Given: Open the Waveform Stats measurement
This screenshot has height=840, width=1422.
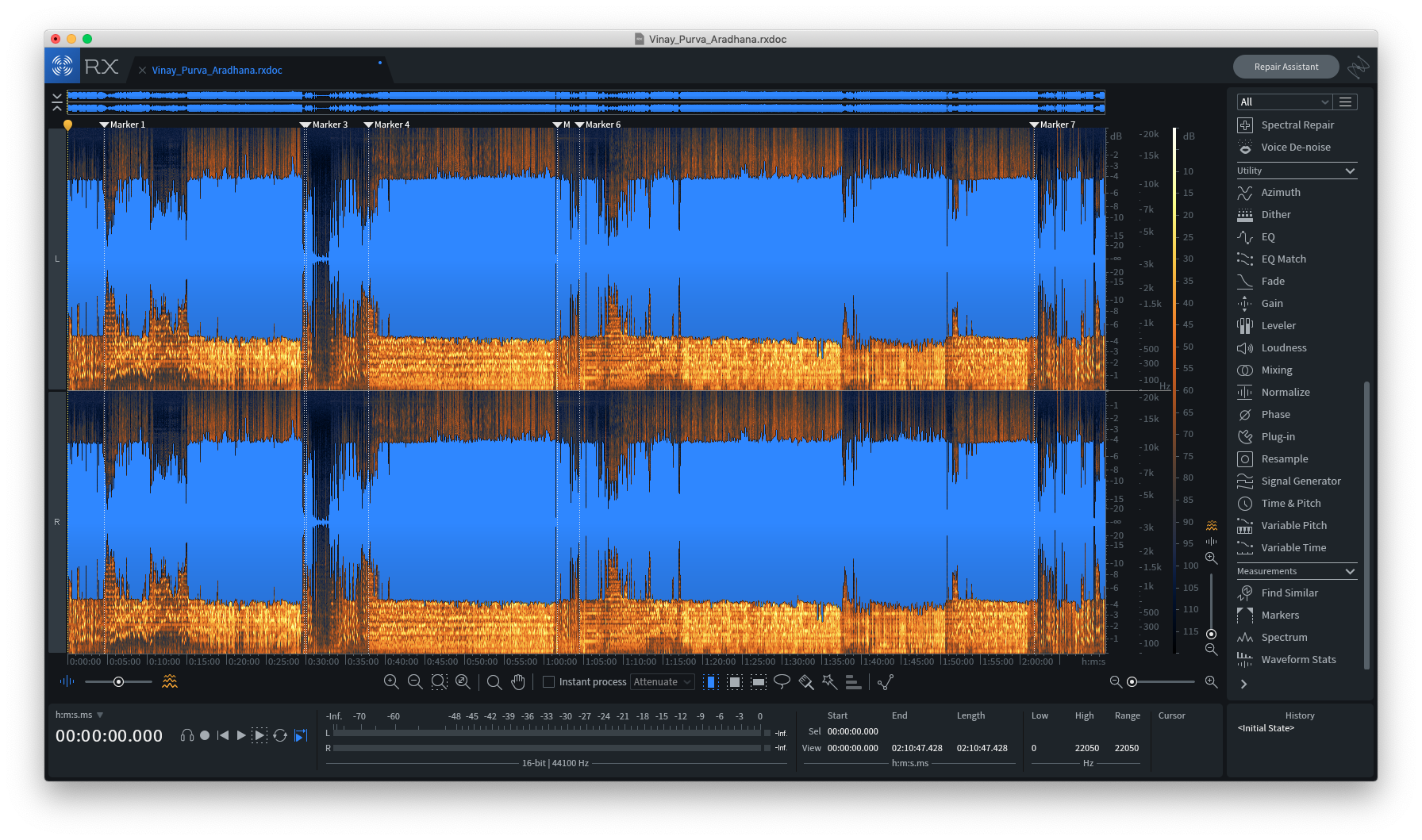Looking at the screenshot, I should pyautogui.click(x=1297, y=660).
